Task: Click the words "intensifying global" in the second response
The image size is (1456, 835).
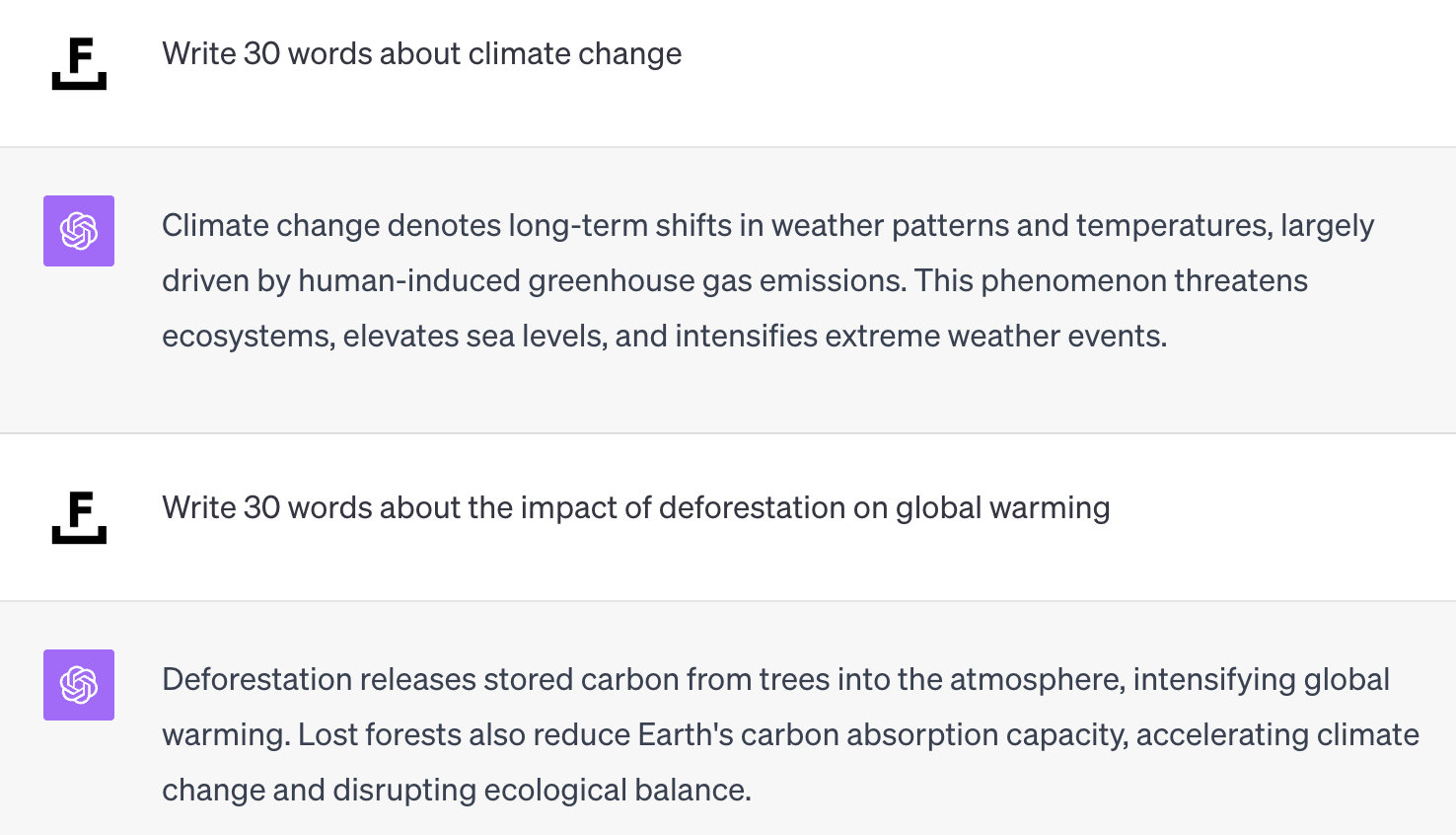Action: point(1261,679)
